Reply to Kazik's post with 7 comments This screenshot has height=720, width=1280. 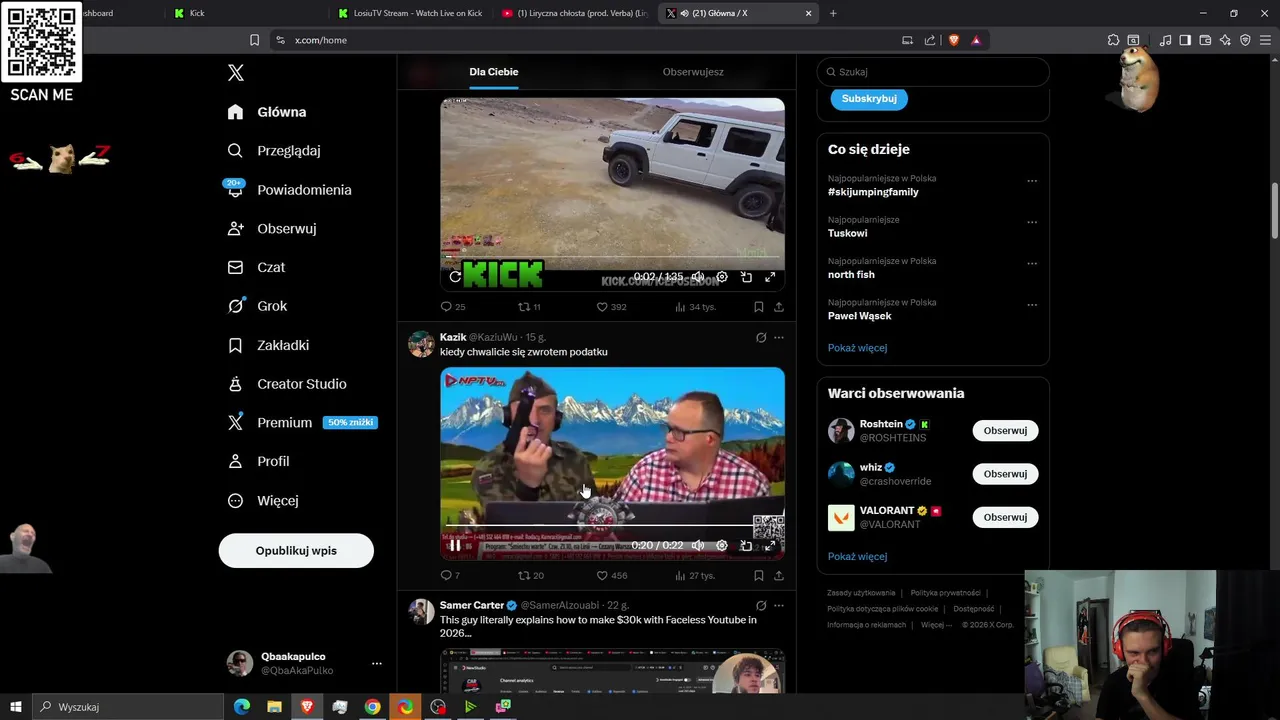pyautogui.click(x=450, y=576)
